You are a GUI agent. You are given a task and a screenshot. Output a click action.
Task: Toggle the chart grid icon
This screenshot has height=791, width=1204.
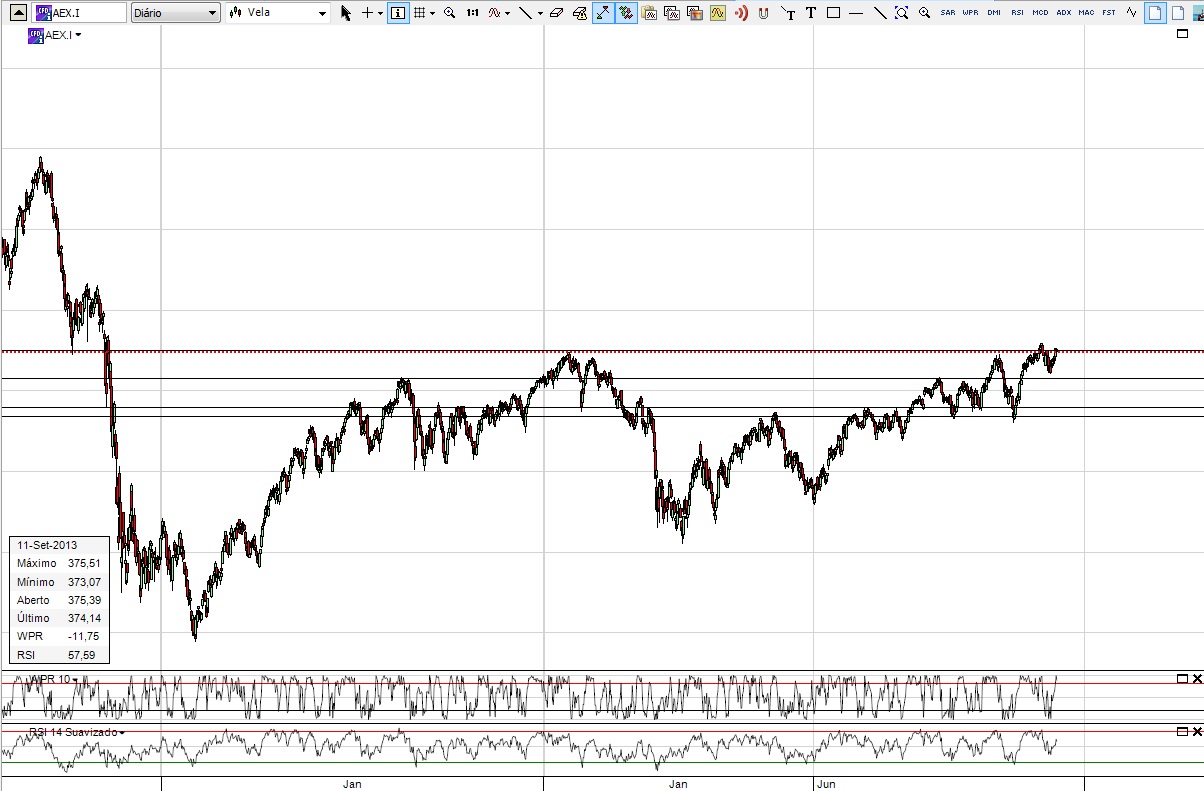419,13
